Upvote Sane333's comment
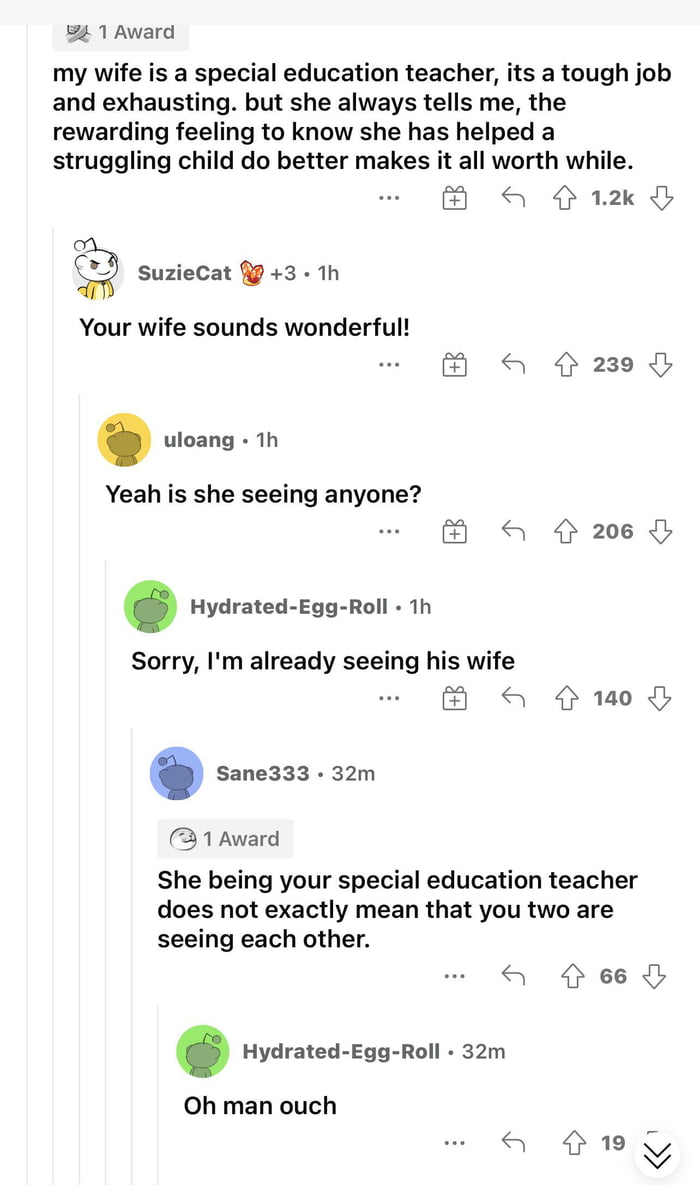Image resolution: width=700 pixels, height=1185 pixels. click(575, 975)
